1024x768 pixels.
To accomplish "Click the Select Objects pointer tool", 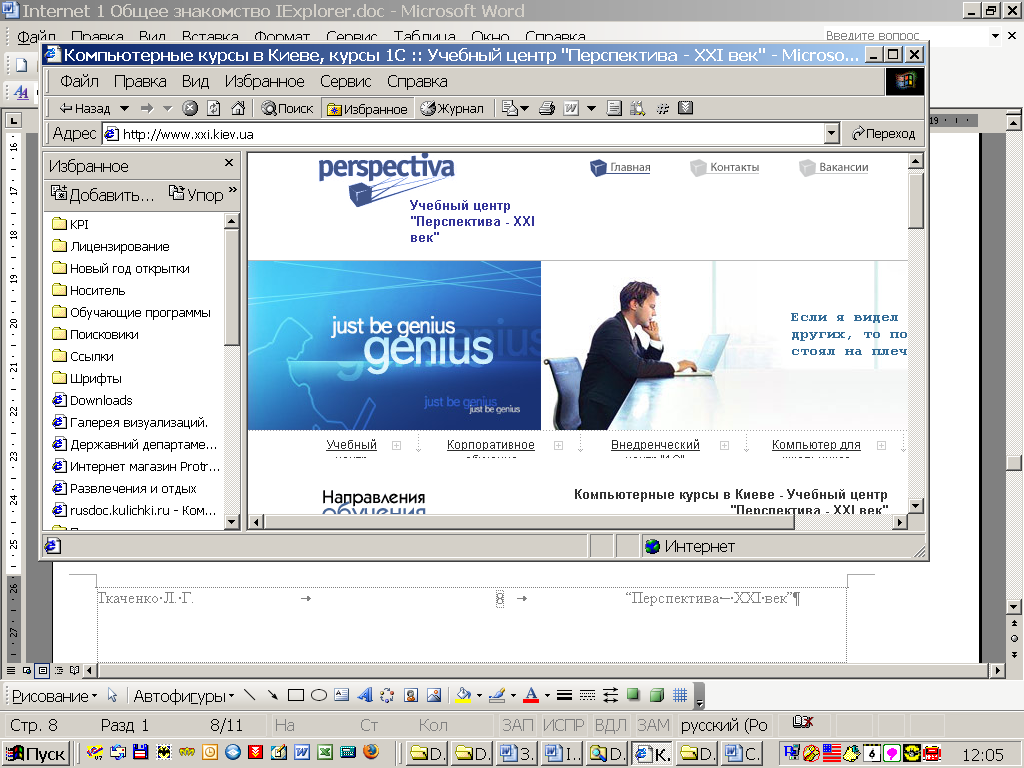I will (112, 696).
